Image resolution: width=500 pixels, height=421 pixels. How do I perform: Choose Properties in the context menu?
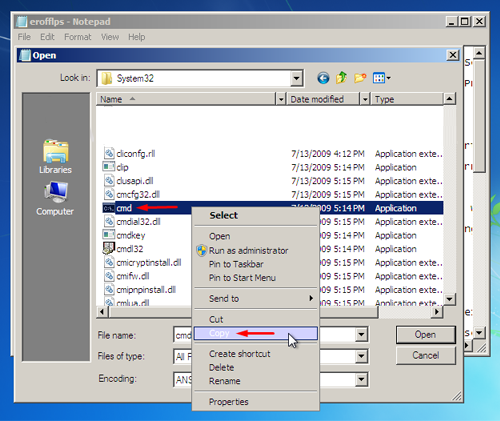(x=256, y=402)
